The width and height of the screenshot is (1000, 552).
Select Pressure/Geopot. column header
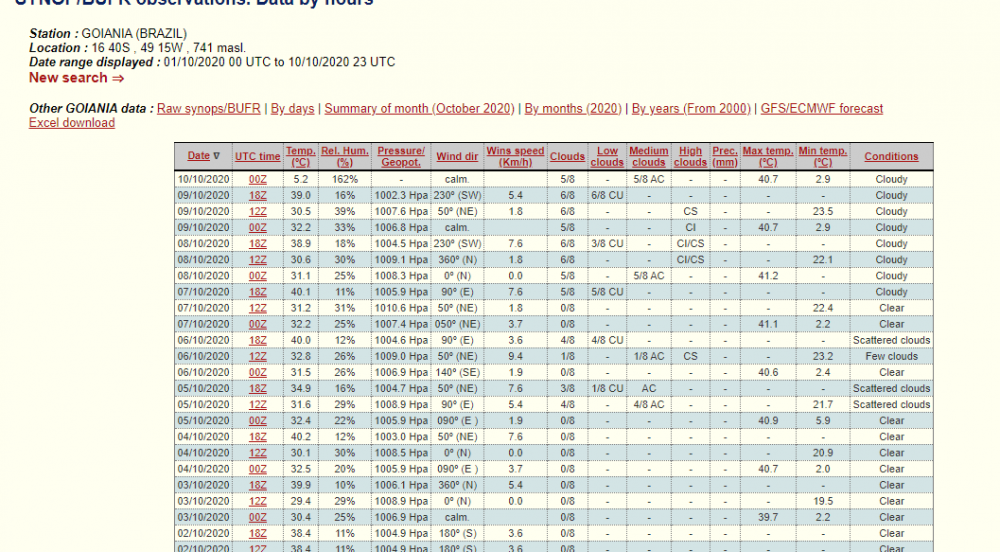pyautogui.click(x=401, y=156)
